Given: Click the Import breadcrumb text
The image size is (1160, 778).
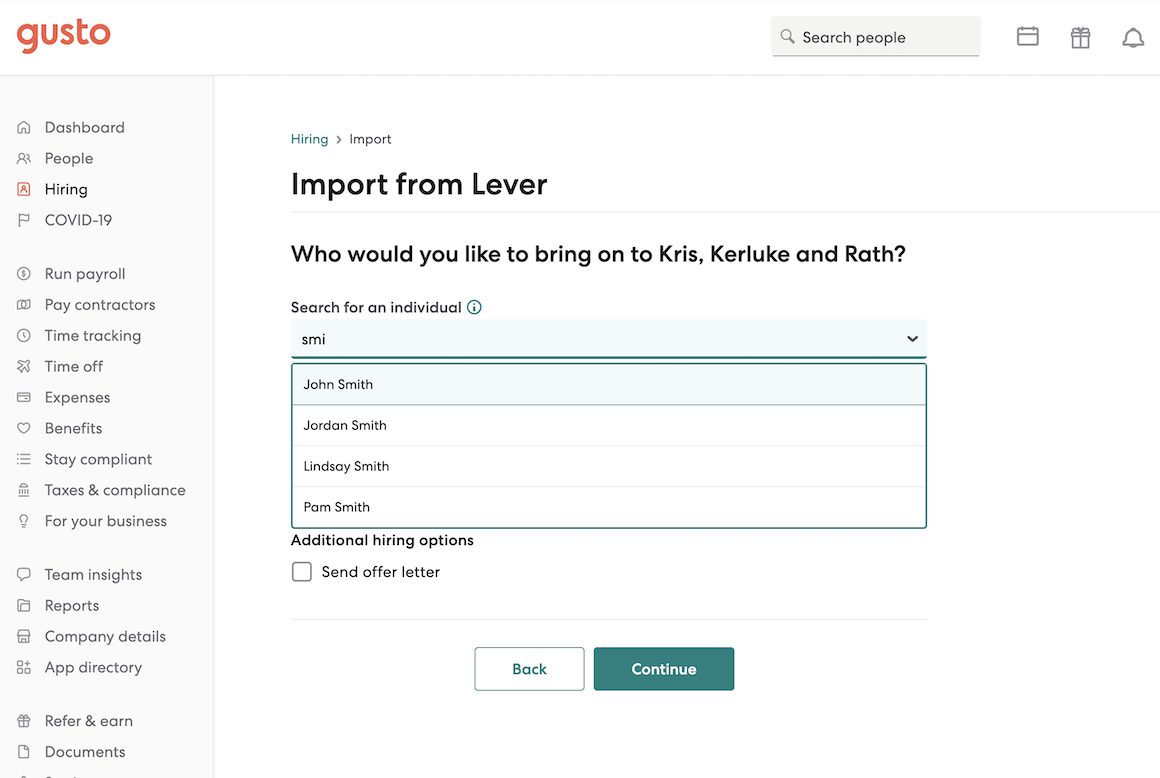Looking at the screenshot, I should 370,139.
